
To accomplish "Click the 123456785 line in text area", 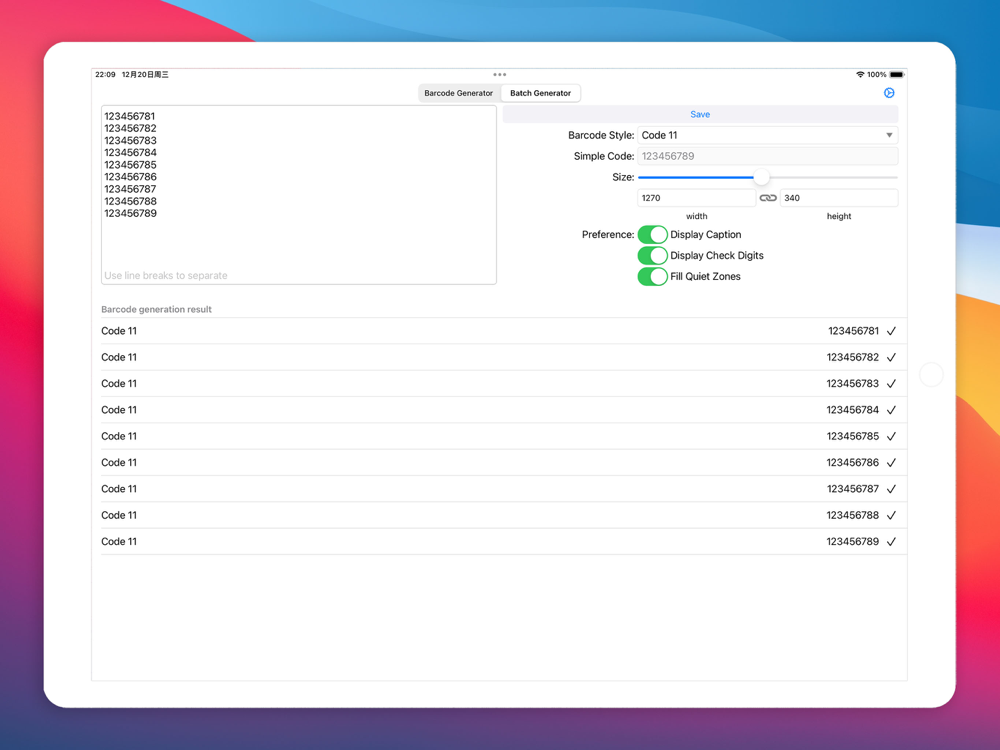I will [x=130, y=165].
